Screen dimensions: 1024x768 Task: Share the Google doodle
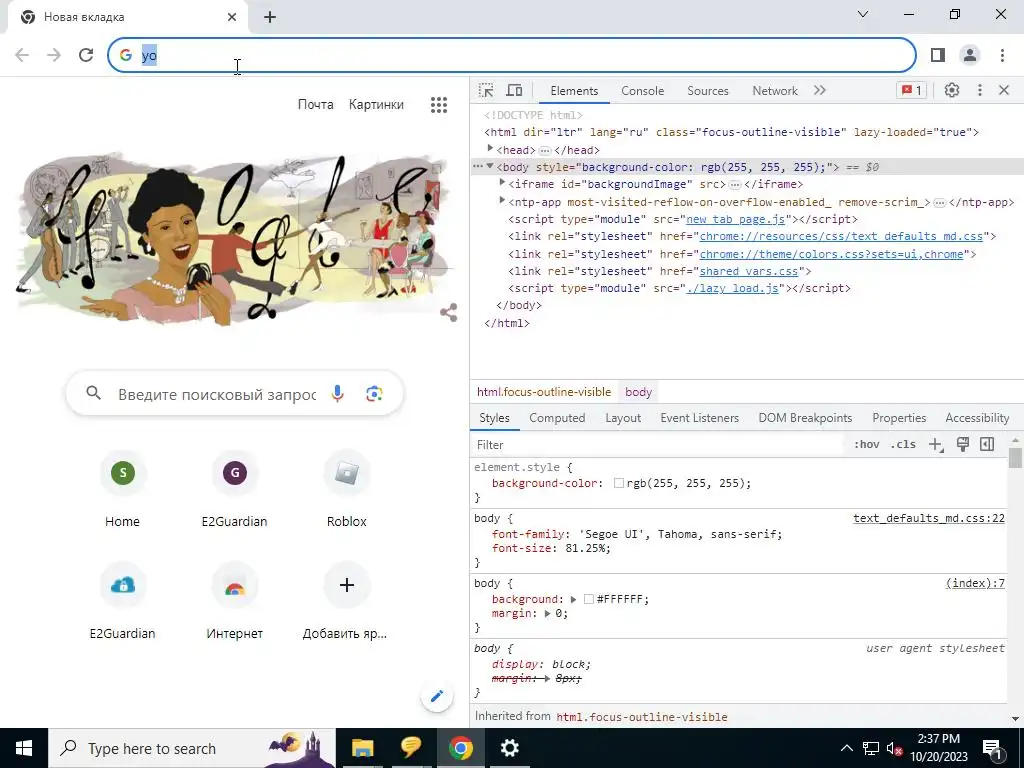pos(449,312)
